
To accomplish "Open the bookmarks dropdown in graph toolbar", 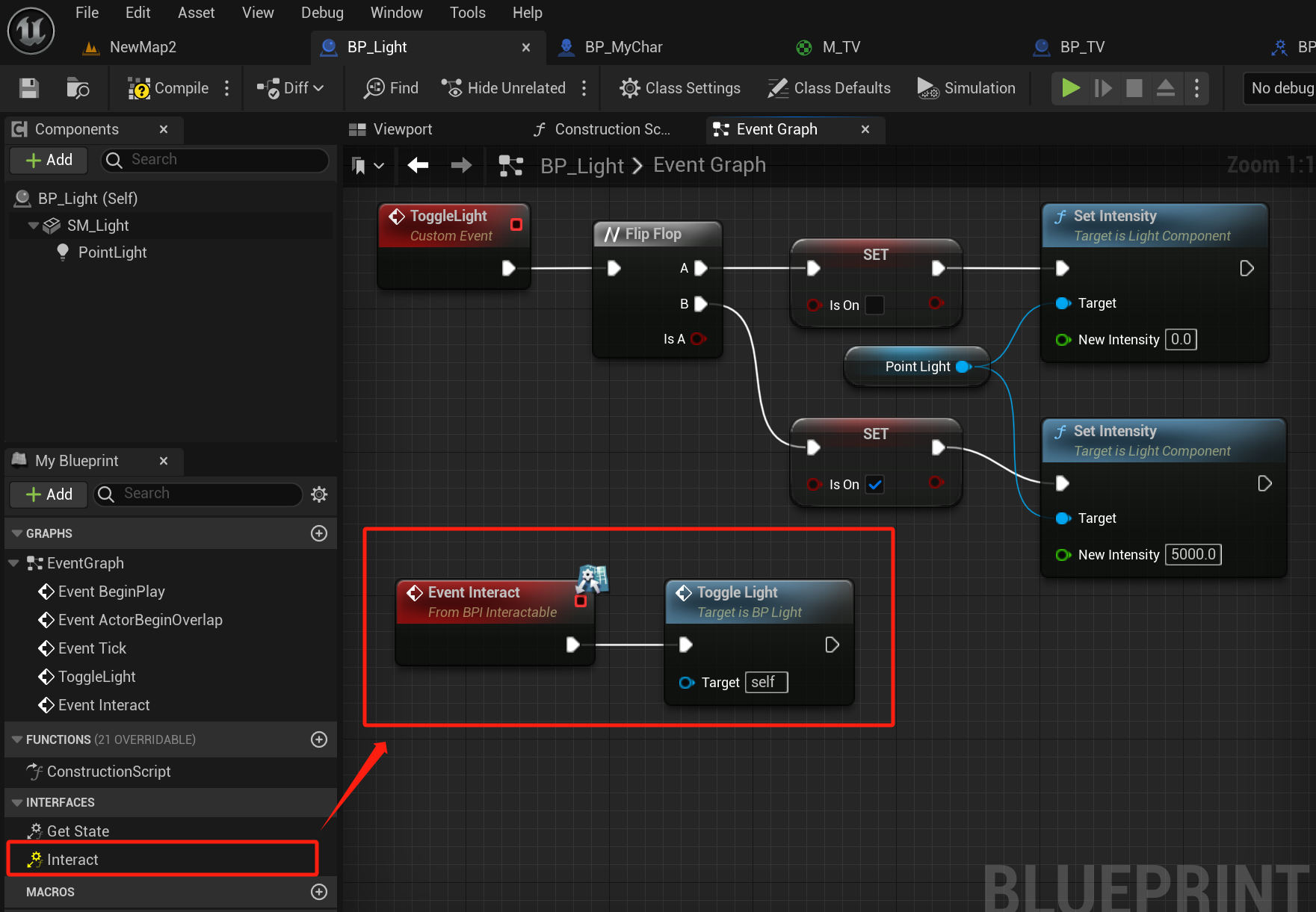I will pyautogui.click(x=368, y=165).
